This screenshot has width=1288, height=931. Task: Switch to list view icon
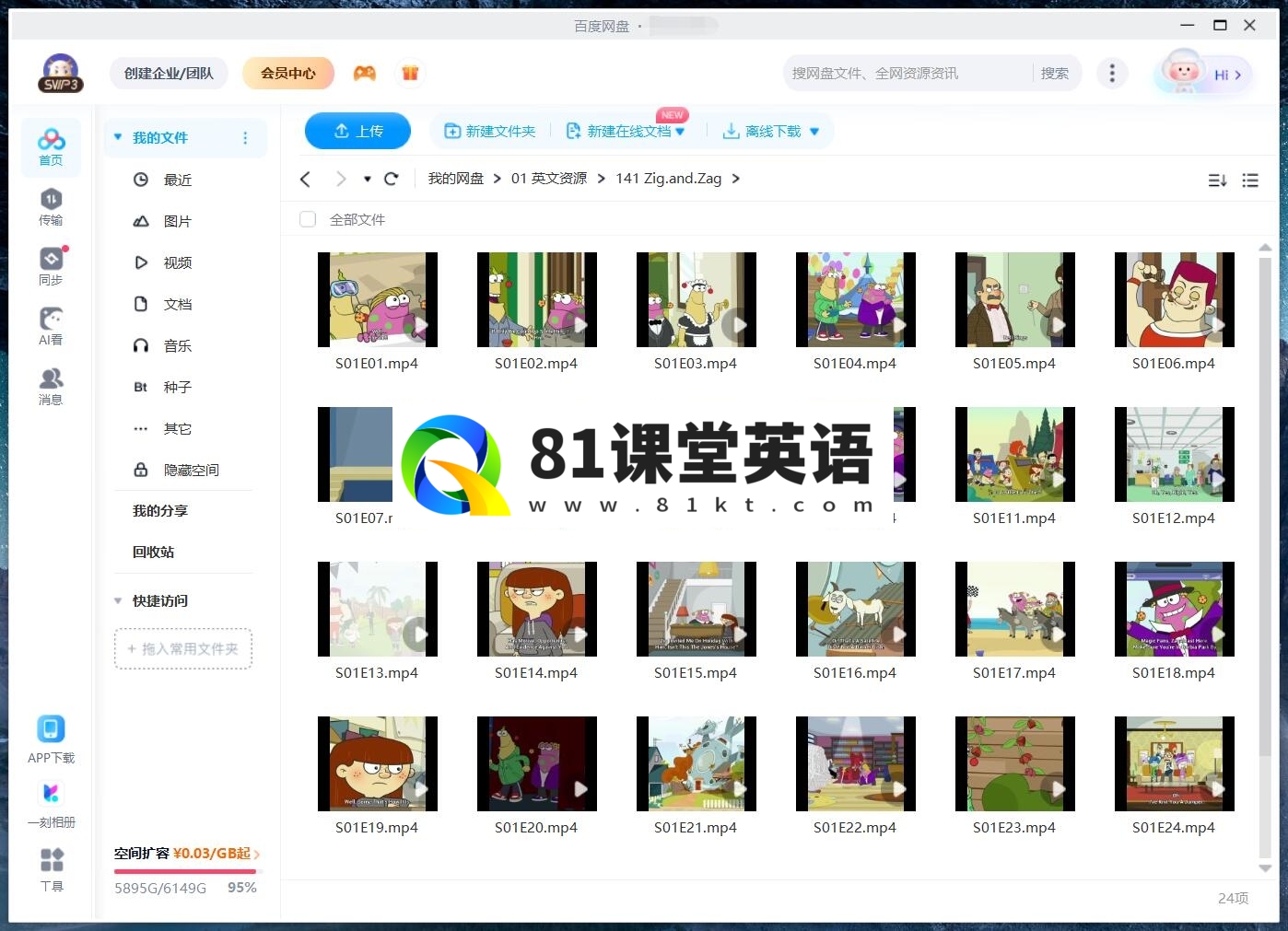pos(1250,180)
